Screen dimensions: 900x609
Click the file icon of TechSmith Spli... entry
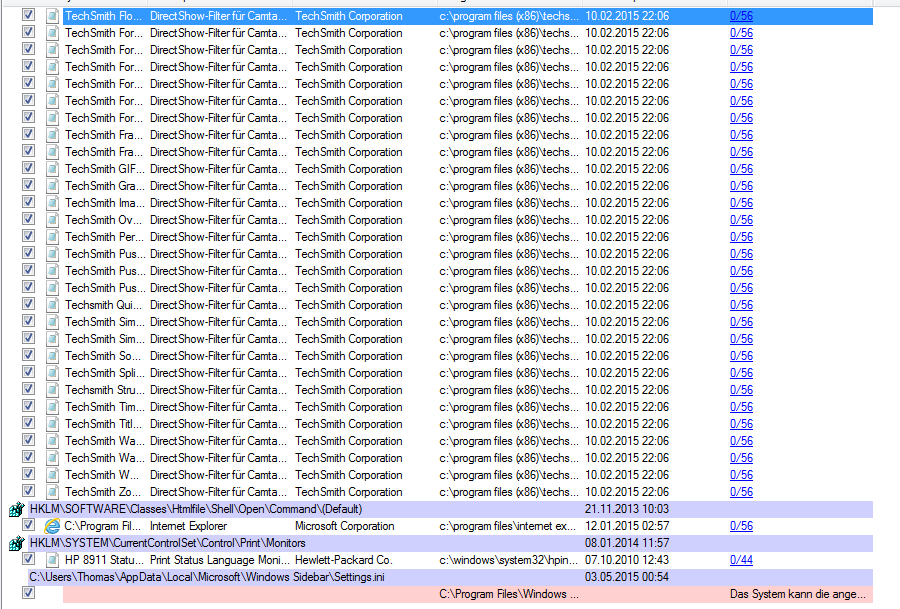[x=52, y=373]
